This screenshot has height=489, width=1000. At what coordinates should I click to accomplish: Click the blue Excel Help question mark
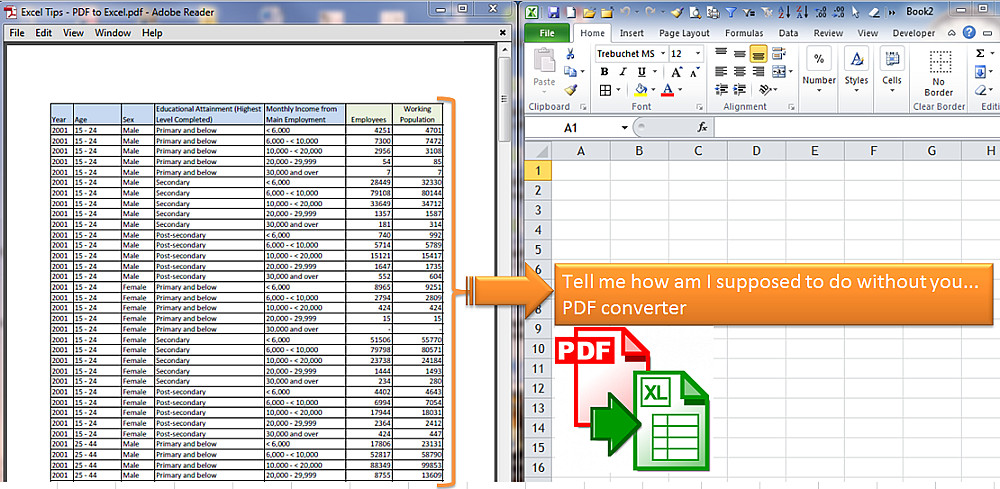(x=969, y=33)
